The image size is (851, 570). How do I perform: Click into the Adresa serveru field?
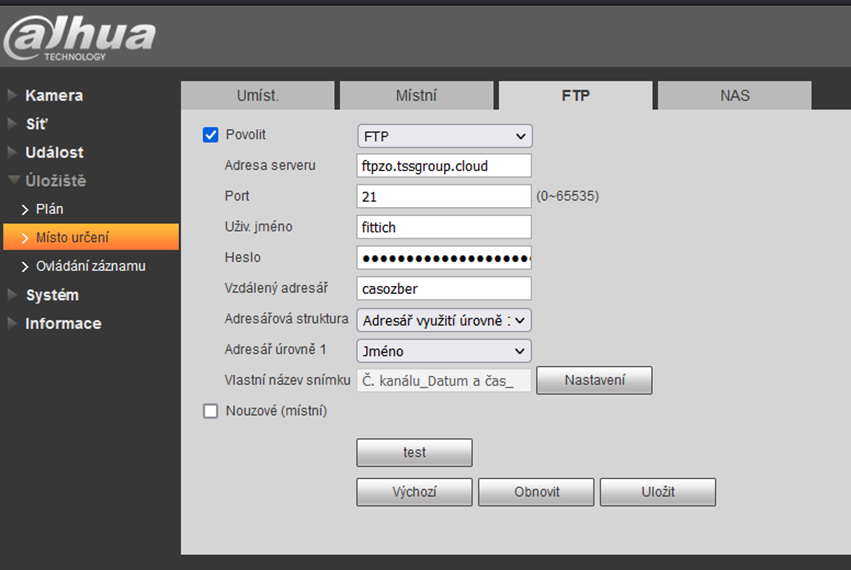coord(444,165)
